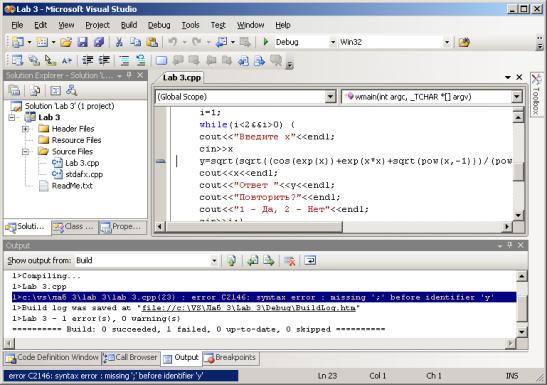Screen dimensions: 547x385
Task: Click the Solution Explorer Properties icon
Action: 14,91
